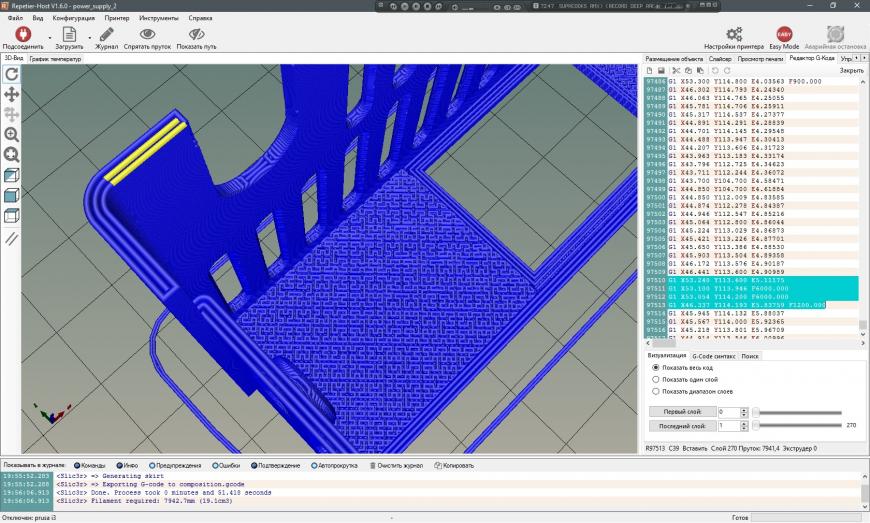Open the Конфигурация menu
The width and height of the screenshot is (870, 523).
click(x=73, y=18)
